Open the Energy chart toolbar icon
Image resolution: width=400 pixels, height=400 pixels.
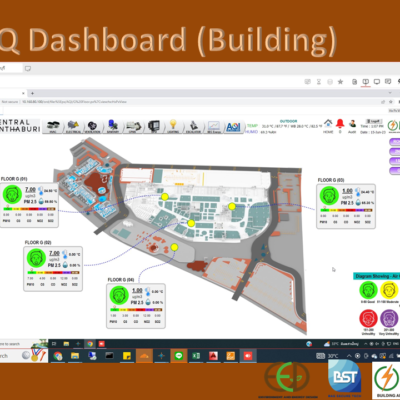click(x=214, y=126)
